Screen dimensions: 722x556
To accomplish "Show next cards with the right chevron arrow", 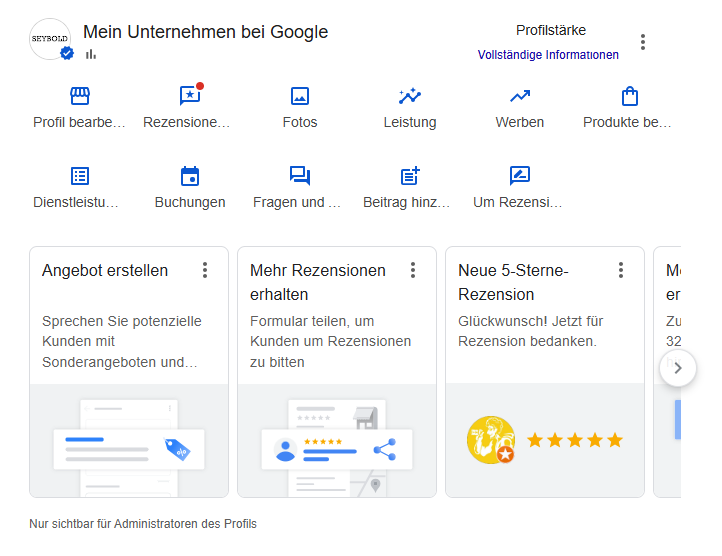I will tap(678, 368).
